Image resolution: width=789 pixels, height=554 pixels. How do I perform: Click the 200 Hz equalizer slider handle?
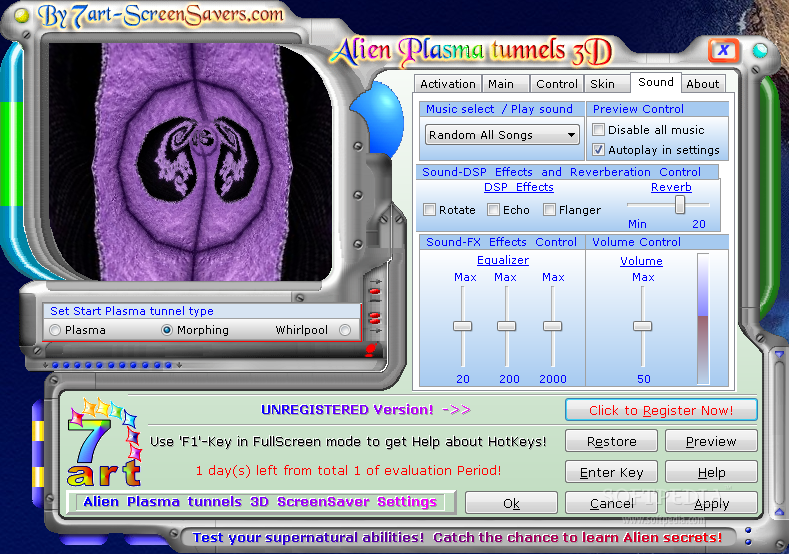(x=507, y=326)
